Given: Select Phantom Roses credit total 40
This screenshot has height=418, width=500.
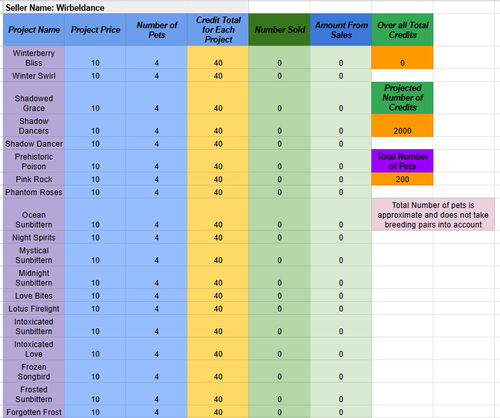Looking at the screenshot, I should (218, 192).
